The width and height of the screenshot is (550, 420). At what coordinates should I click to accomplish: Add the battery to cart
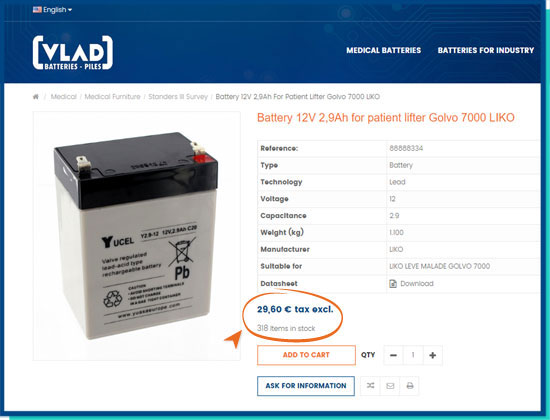306,355
